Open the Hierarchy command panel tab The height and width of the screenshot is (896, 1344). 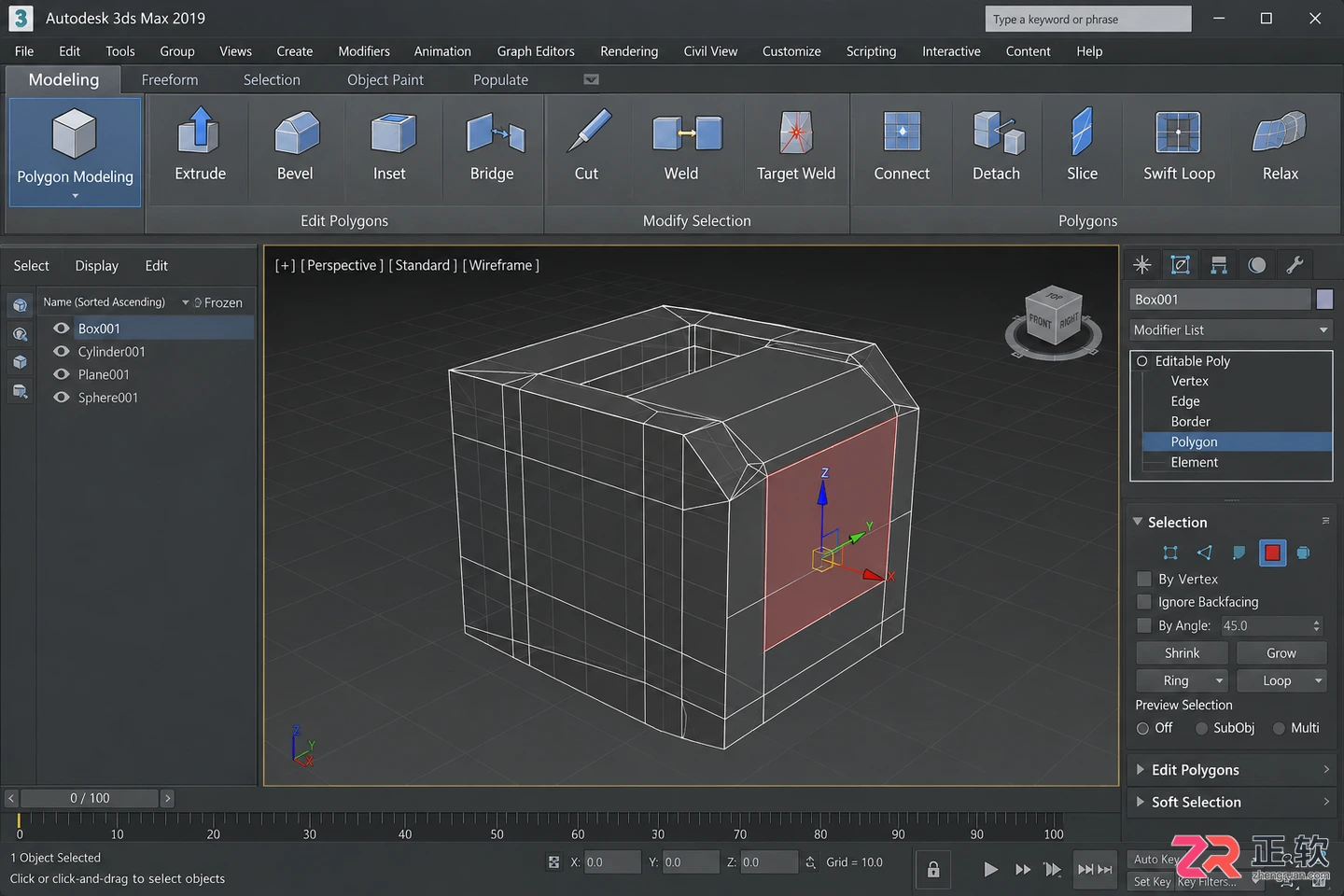[x=1219, y=265]
